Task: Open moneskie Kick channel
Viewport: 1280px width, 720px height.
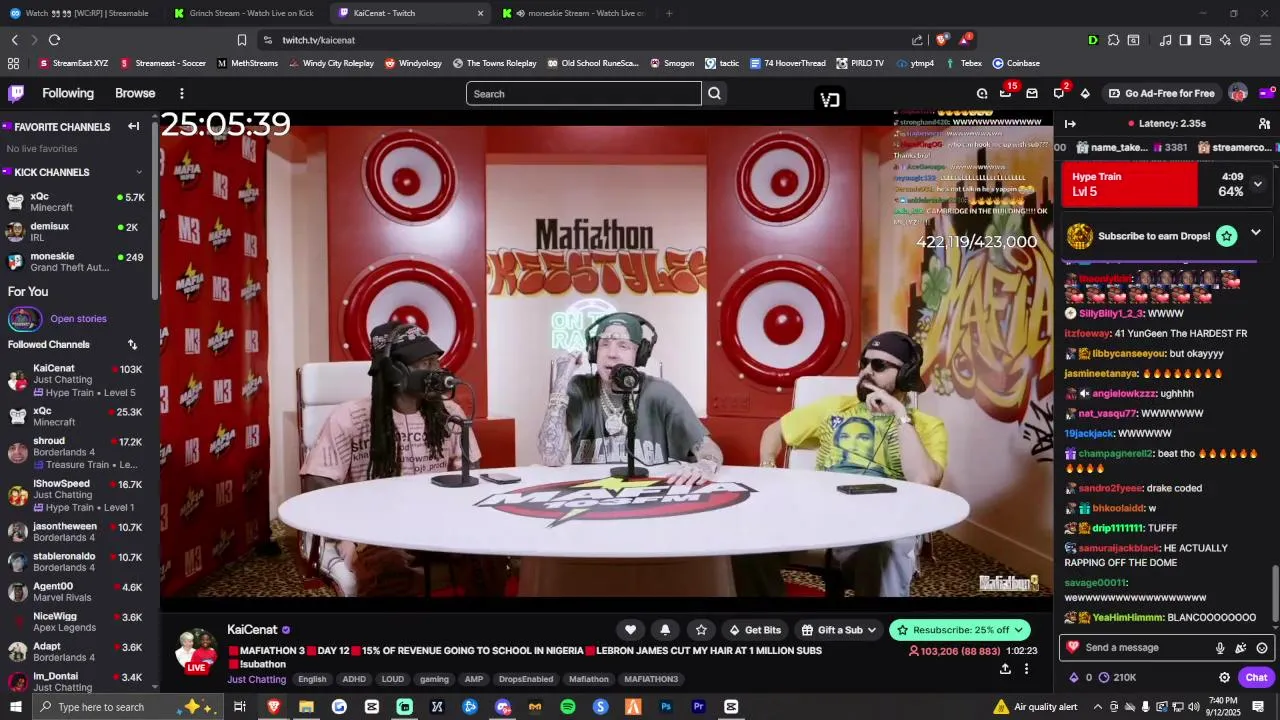Action: [x=78, y=262]
